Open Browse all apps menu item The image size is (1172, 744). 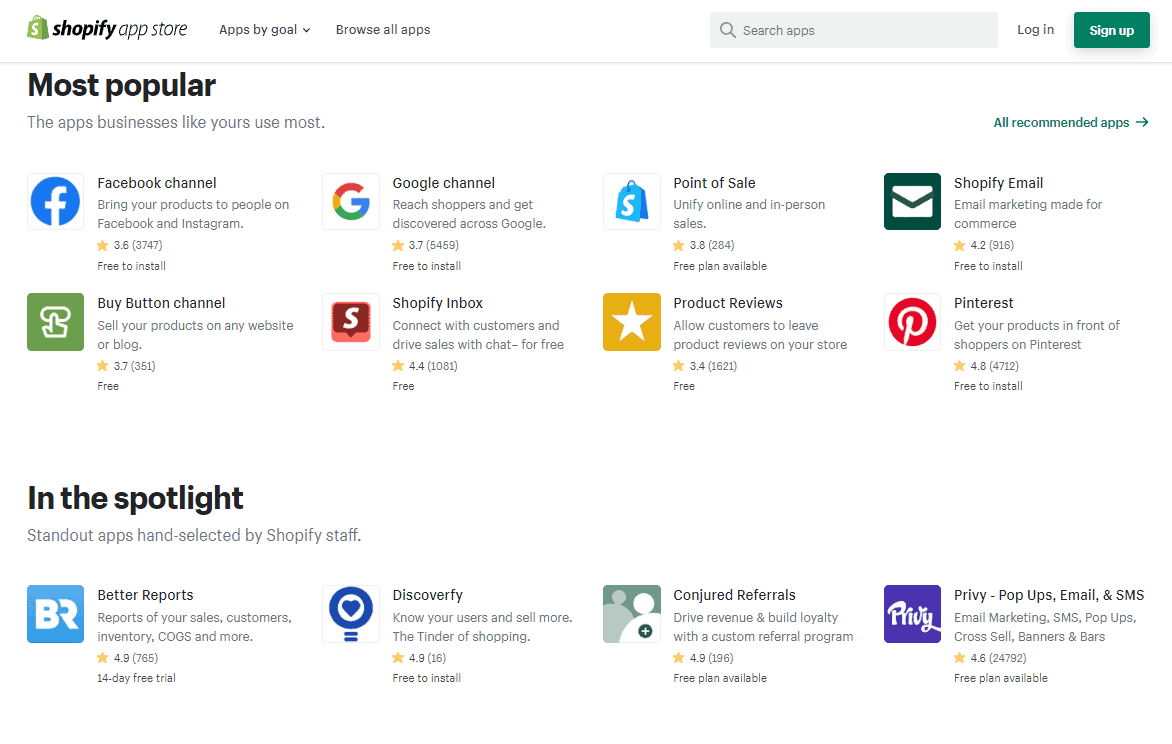point(383,30)
